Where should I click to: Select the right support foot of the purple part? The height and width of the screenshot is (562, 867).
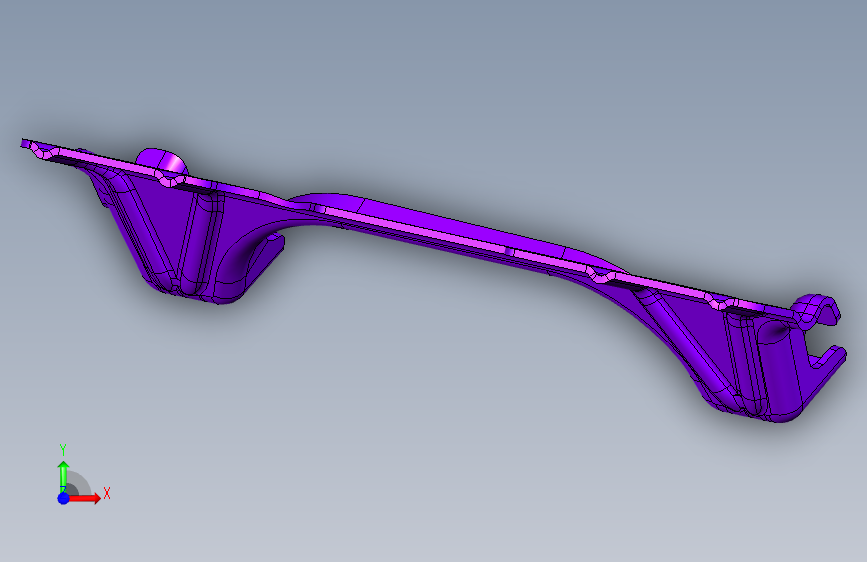[741, 354]
